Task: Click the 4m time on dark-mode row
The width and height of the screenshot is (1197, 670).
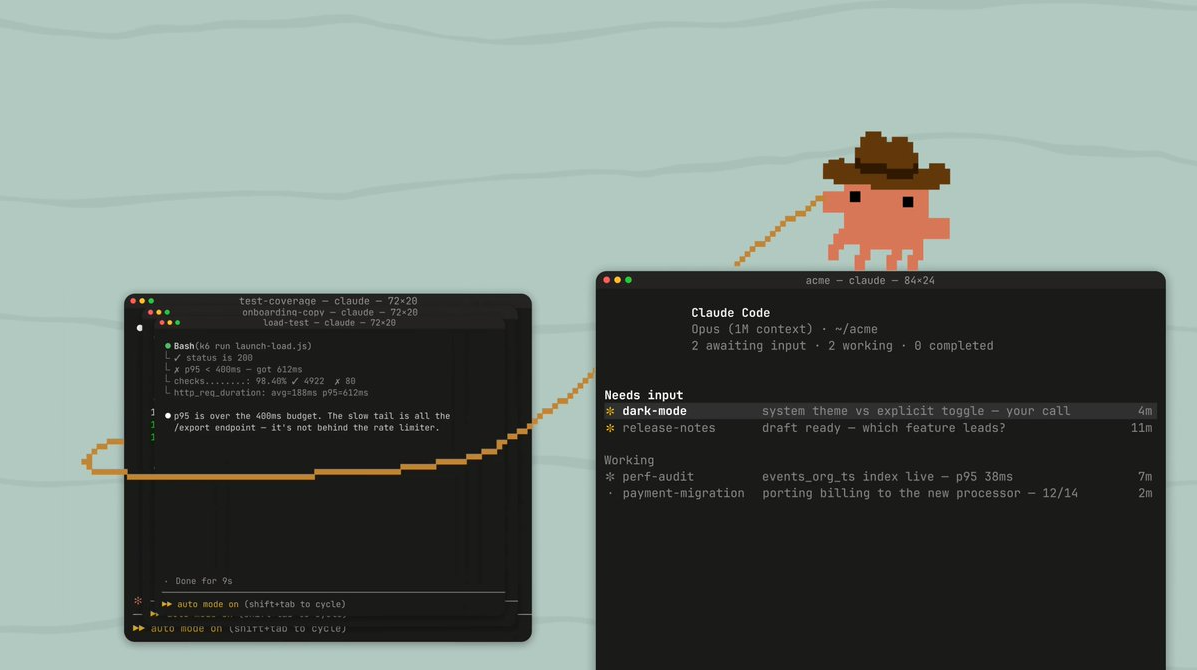Action: 1145,411
